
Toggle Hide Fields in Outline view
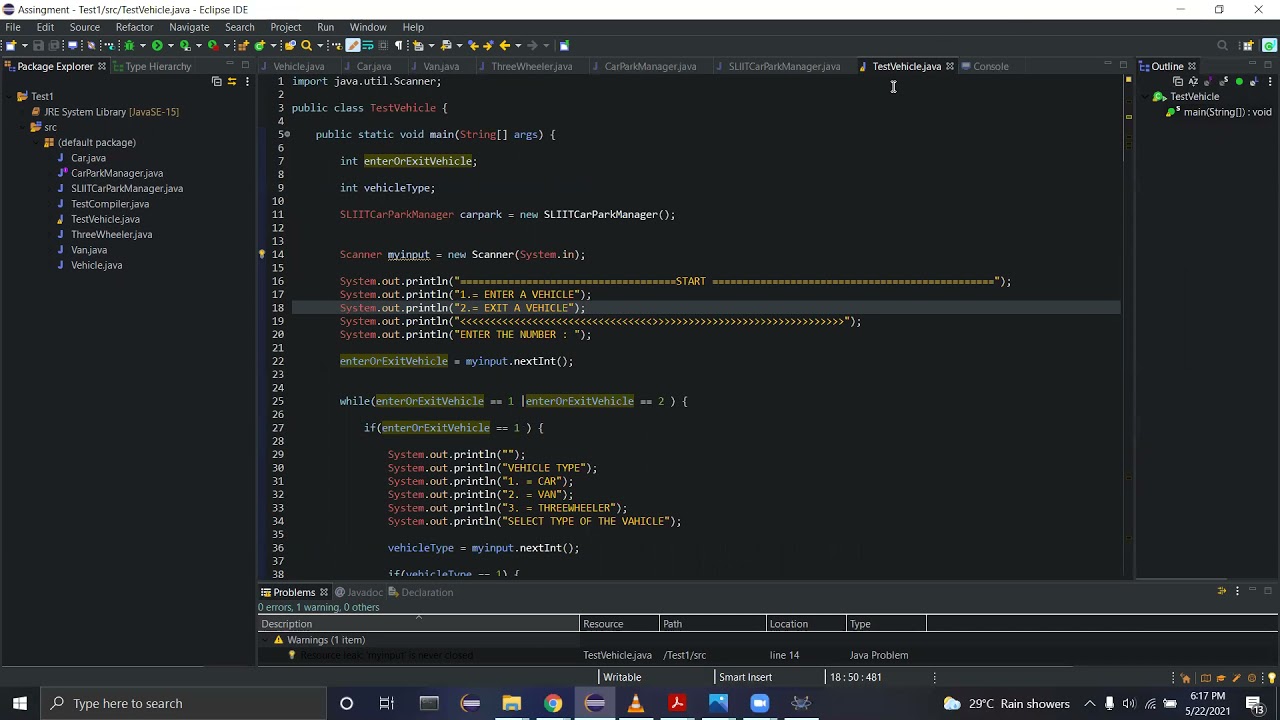point(1208,81)
